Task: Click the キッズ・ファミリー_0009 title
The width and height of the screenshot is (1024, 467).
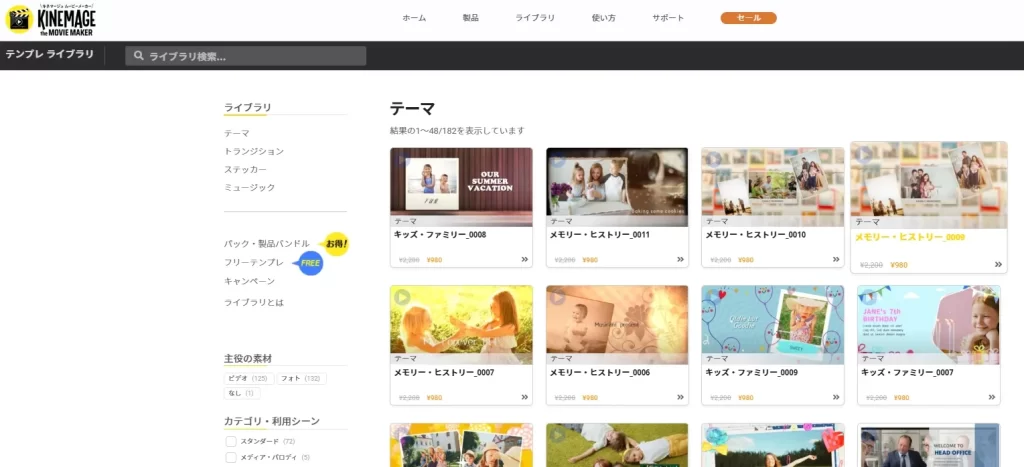Action: (752, 372)
